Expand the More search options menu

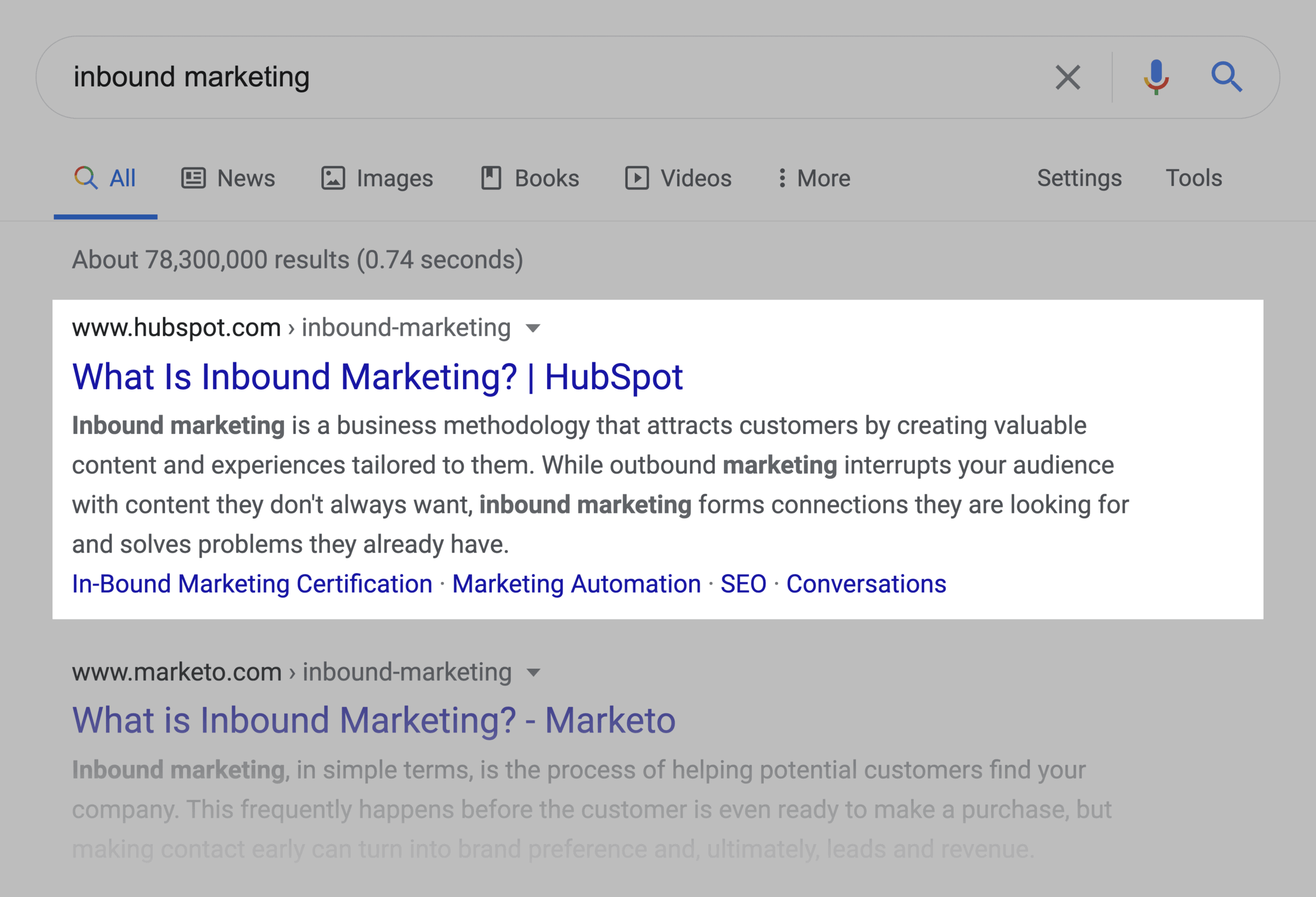pyautogui.click(x=814, y=178)
